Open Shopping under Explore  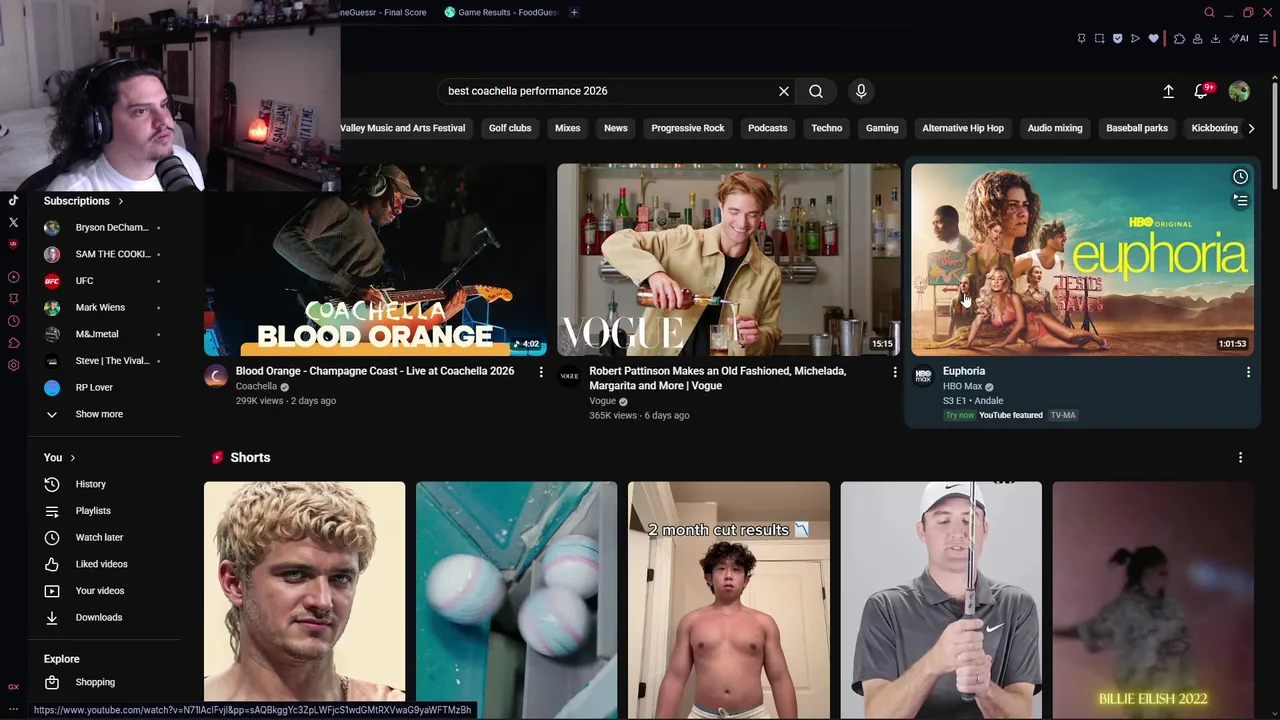point(104,682)
